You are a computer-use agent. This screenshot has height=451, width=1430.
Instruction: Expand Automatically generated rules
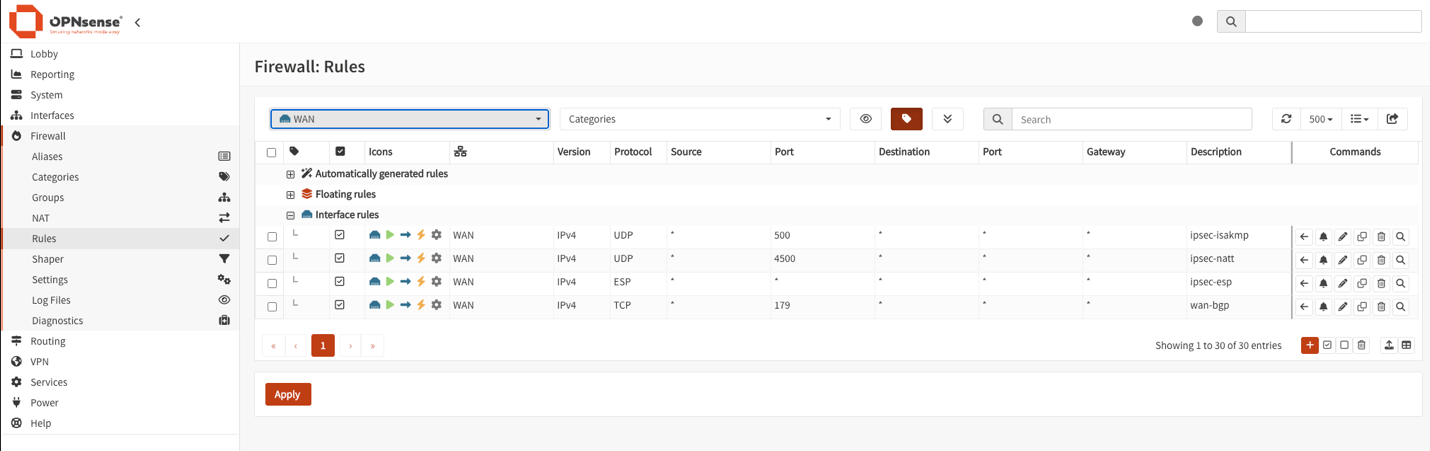pyautogui.click(x=290, y=174)
